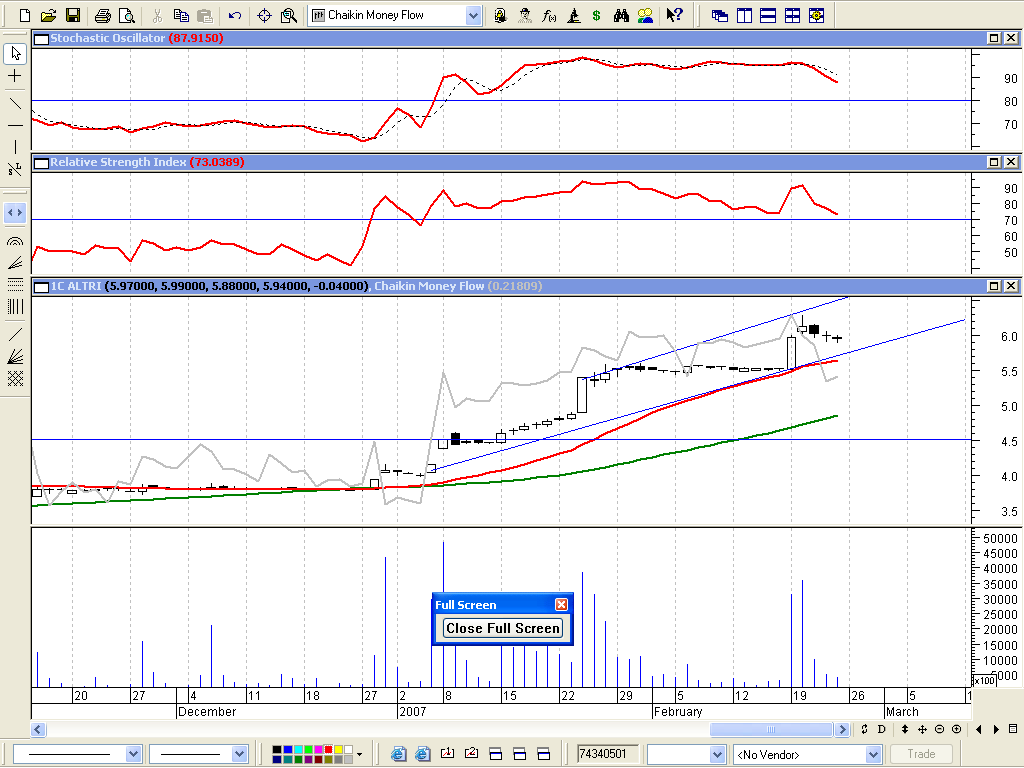The image size is (1024, 768).
Task: Open print preview icon
Action: click(x=127, y=15)
